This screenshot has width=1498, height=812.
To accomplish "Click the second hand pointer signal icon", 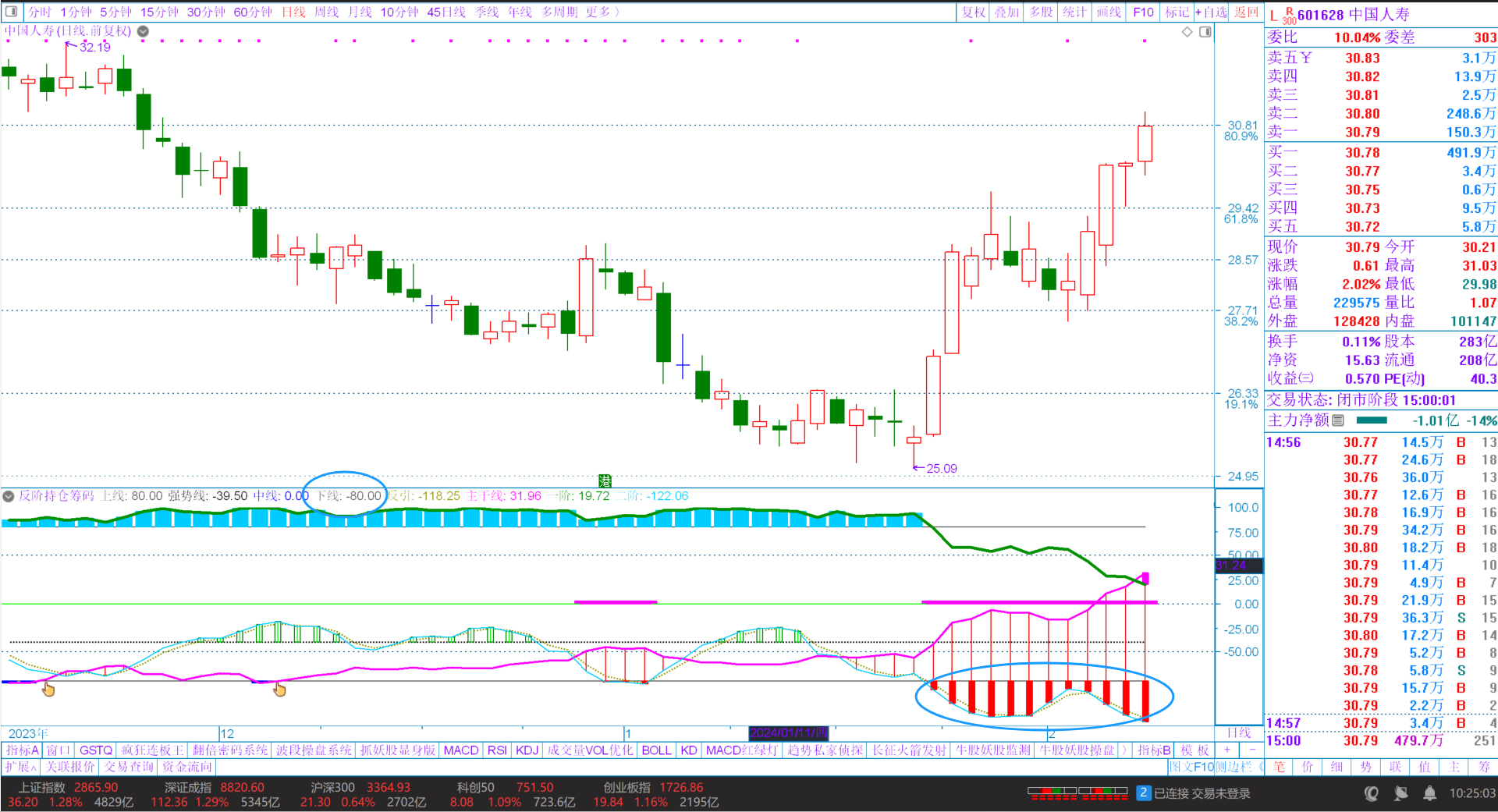I will pyautogui.click(x=279, y=689).
